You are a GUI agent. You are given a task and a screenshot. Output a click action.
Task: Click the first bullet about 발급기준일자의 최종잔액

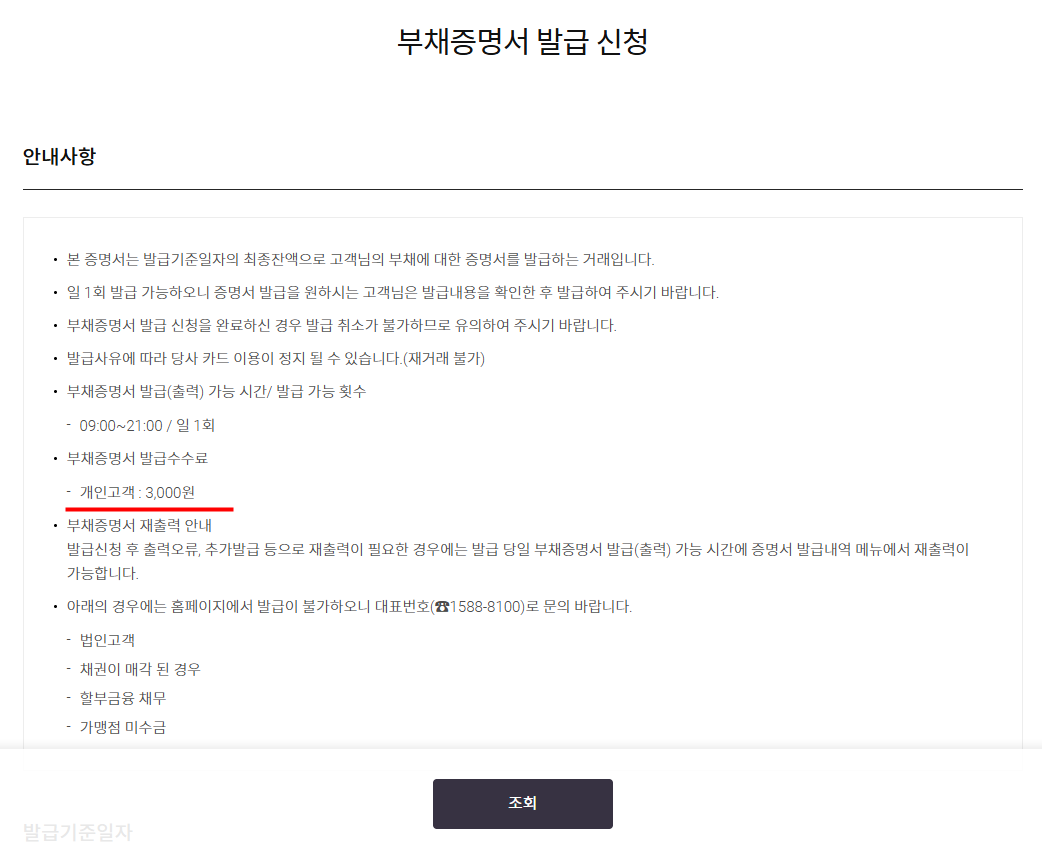(x=360, y=259)
